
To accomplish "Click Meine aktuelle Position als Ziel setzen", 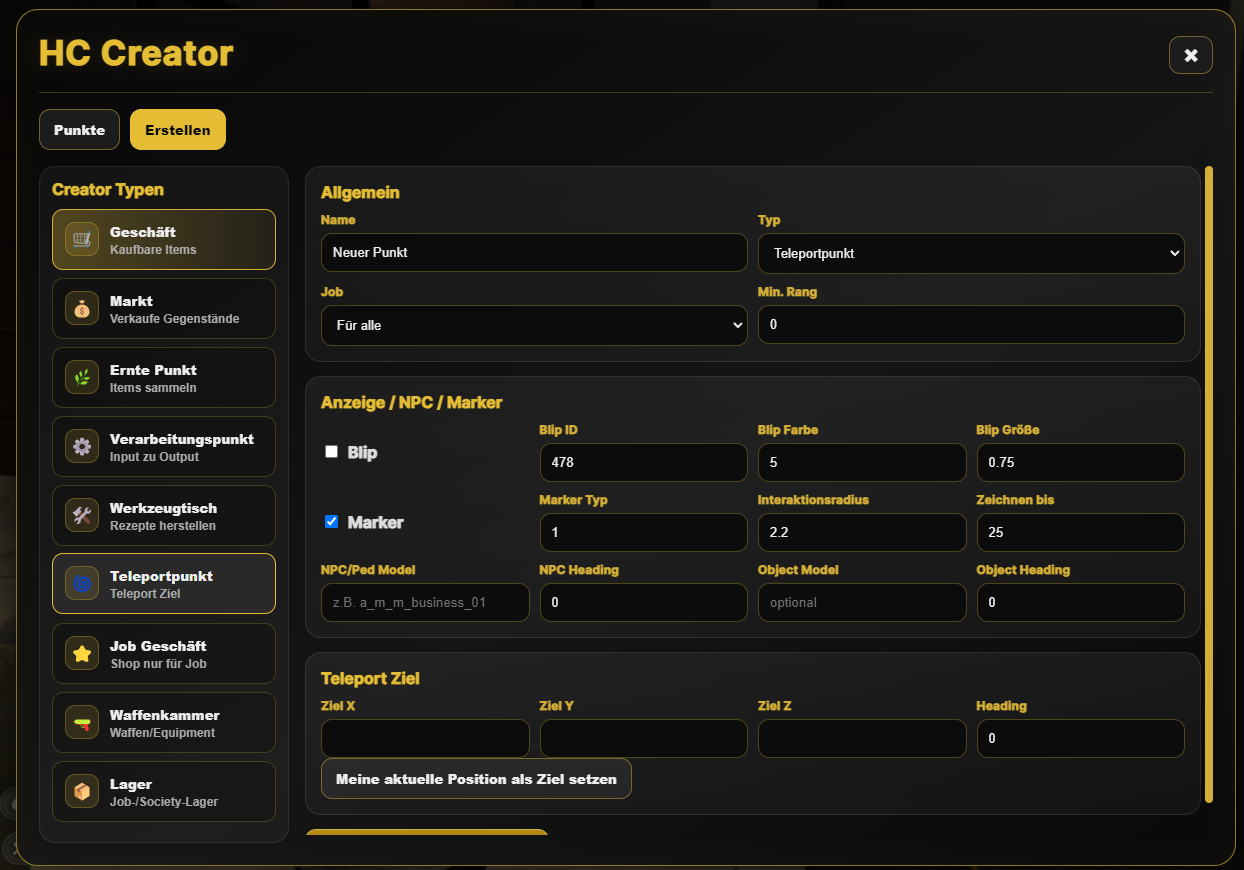I will (476, 779).
